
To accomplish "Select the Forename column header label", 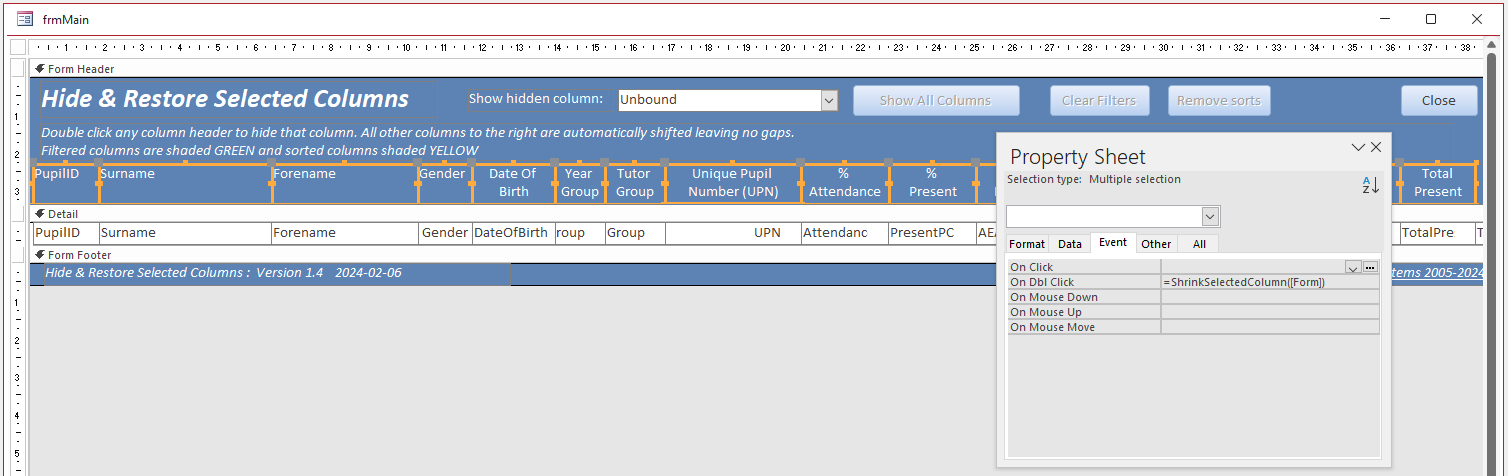I will pos(345,183).
